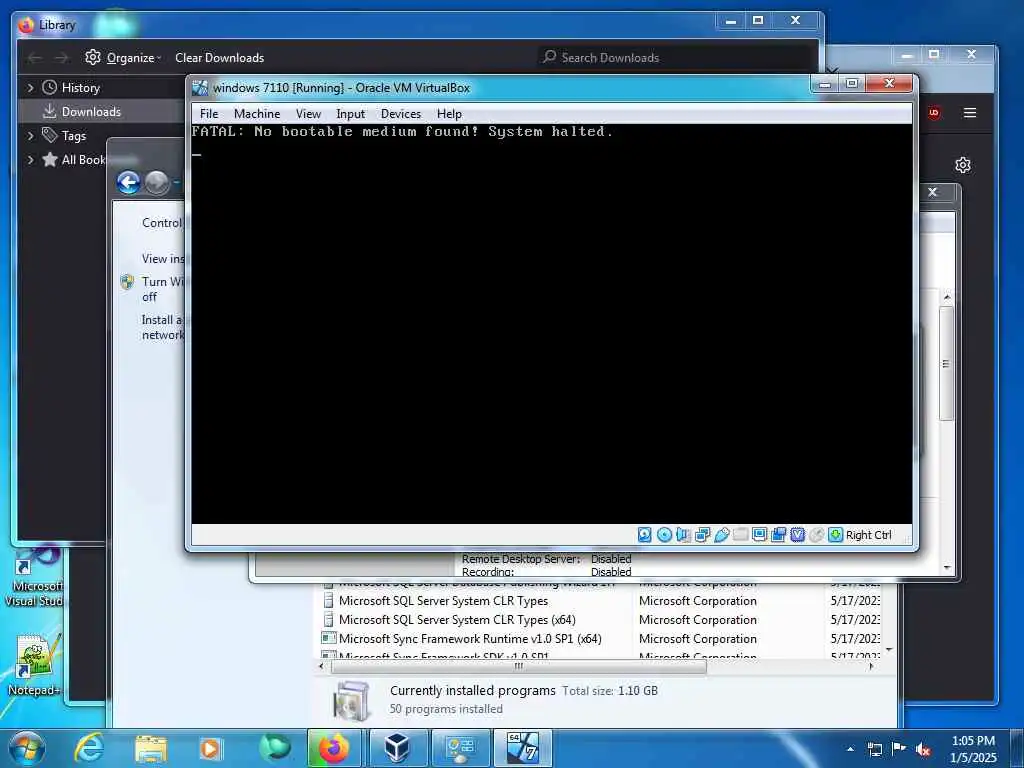Expand the History tree item in Library
Screen dimensions: 1024x768
(30, 88)
